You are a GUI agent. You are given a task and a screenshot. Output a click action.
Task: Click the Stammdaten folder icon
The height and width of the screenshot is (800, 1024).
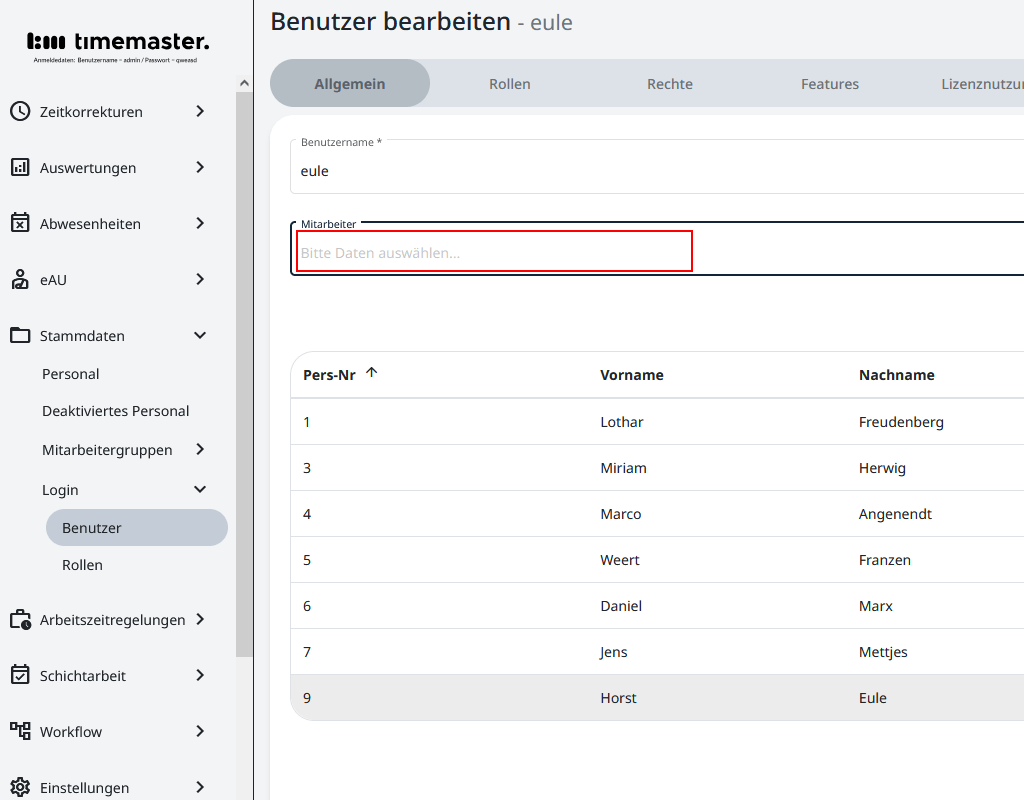point(20,336)
